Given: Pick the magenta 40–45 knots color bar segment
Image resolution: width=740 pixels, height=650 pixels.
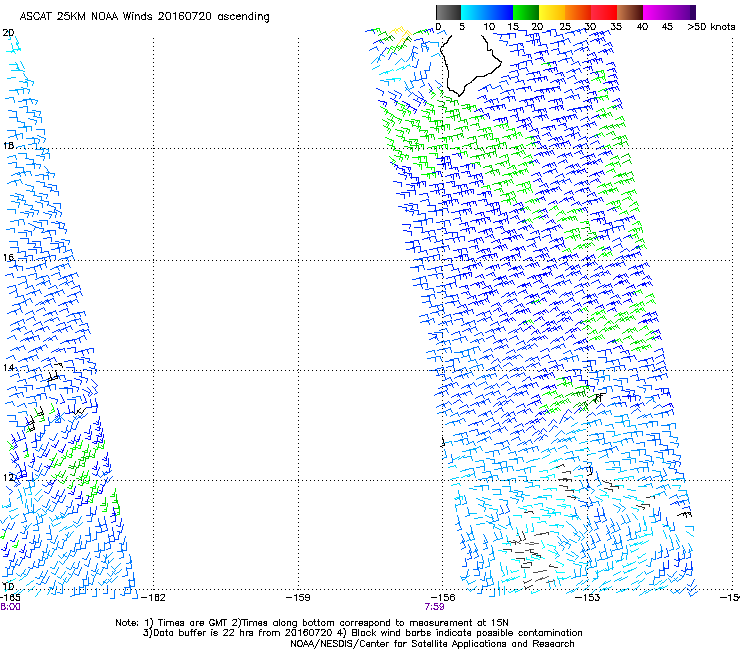Looking at the screenshot, I should (x=656, y=12).
